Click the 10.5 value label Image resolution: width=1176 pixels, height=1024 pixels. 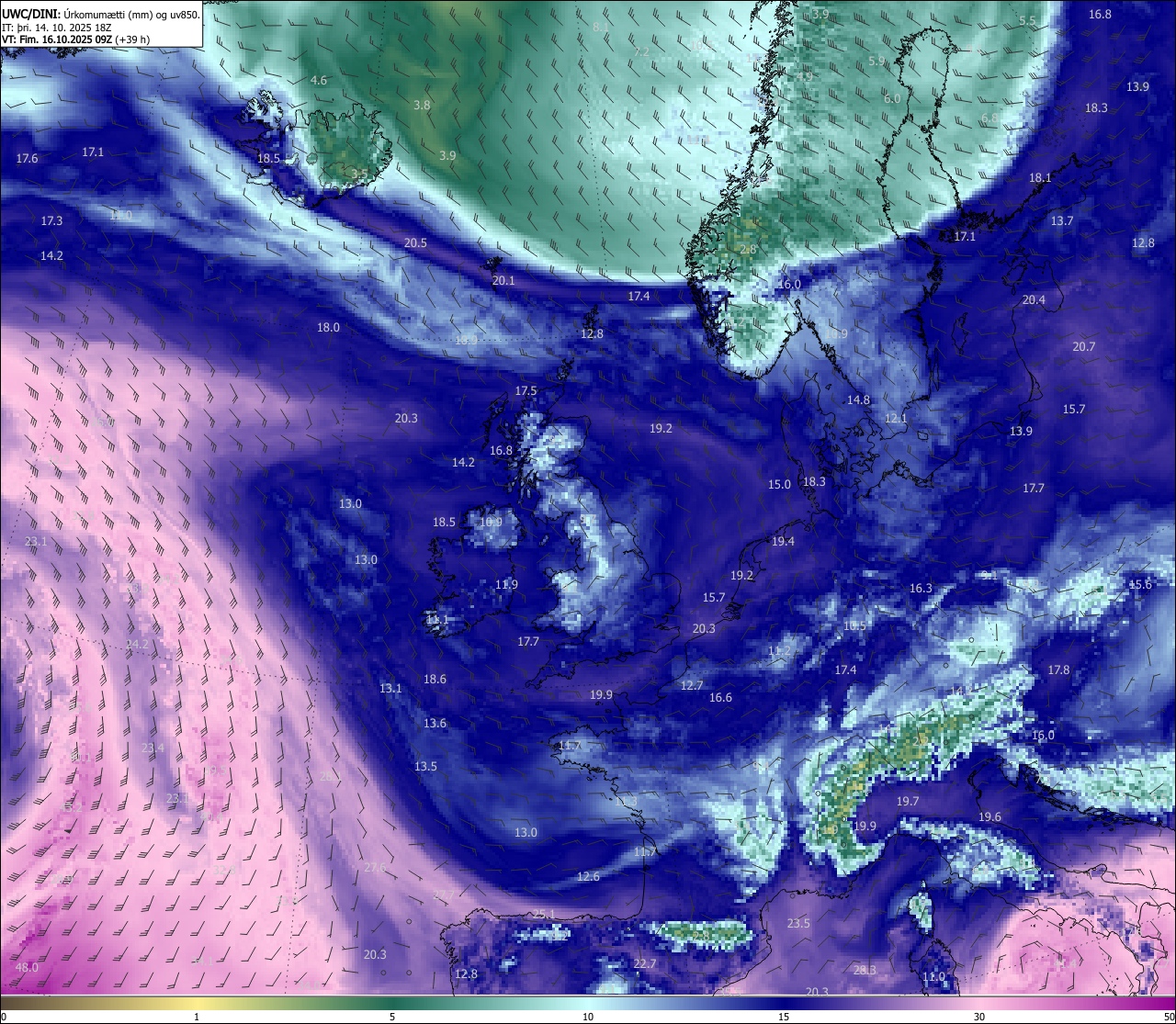tap(854, 625)
